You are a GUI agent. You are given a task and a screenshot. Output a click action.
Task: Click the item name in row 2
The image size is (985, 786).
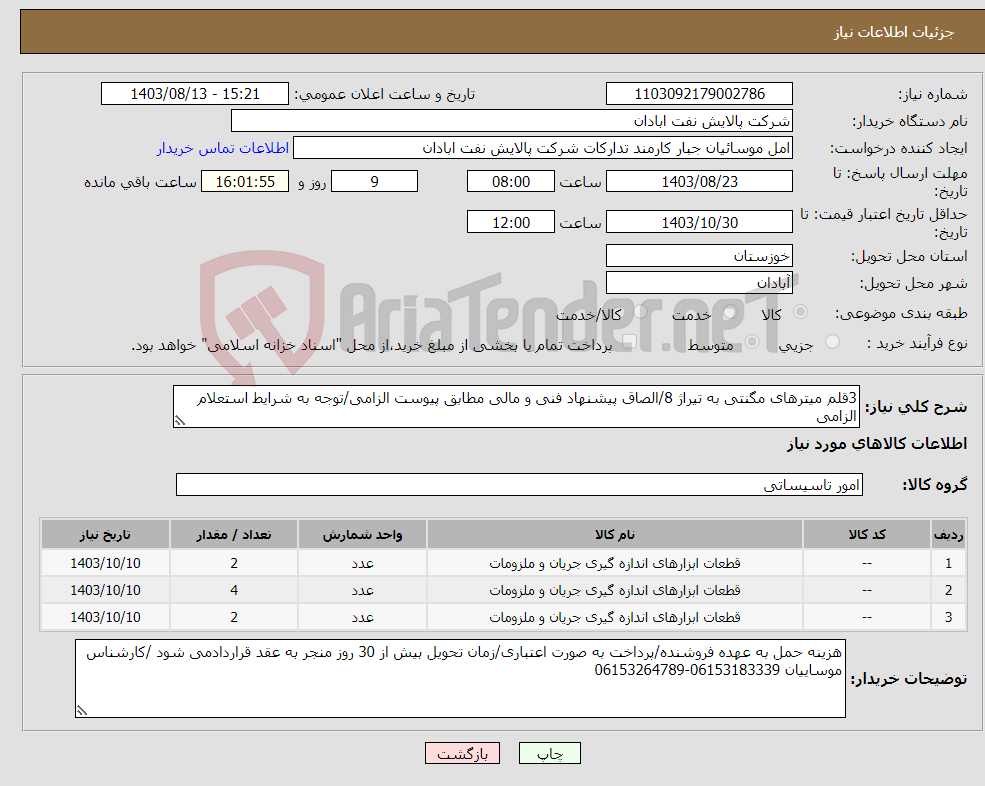pyautogui.click(x=615, y=591)
